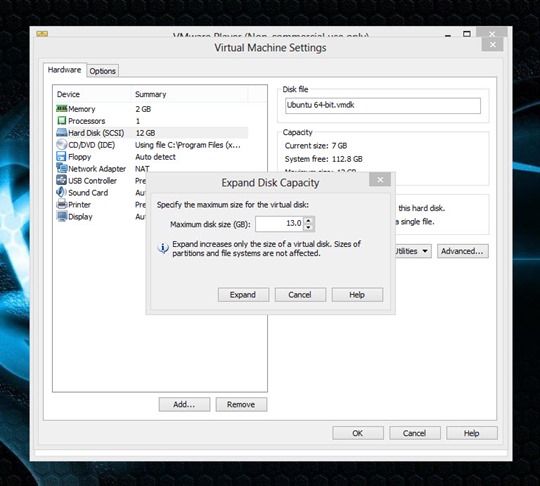Click the Advanced... button
The image size is (540, 486).
(463, 251)
